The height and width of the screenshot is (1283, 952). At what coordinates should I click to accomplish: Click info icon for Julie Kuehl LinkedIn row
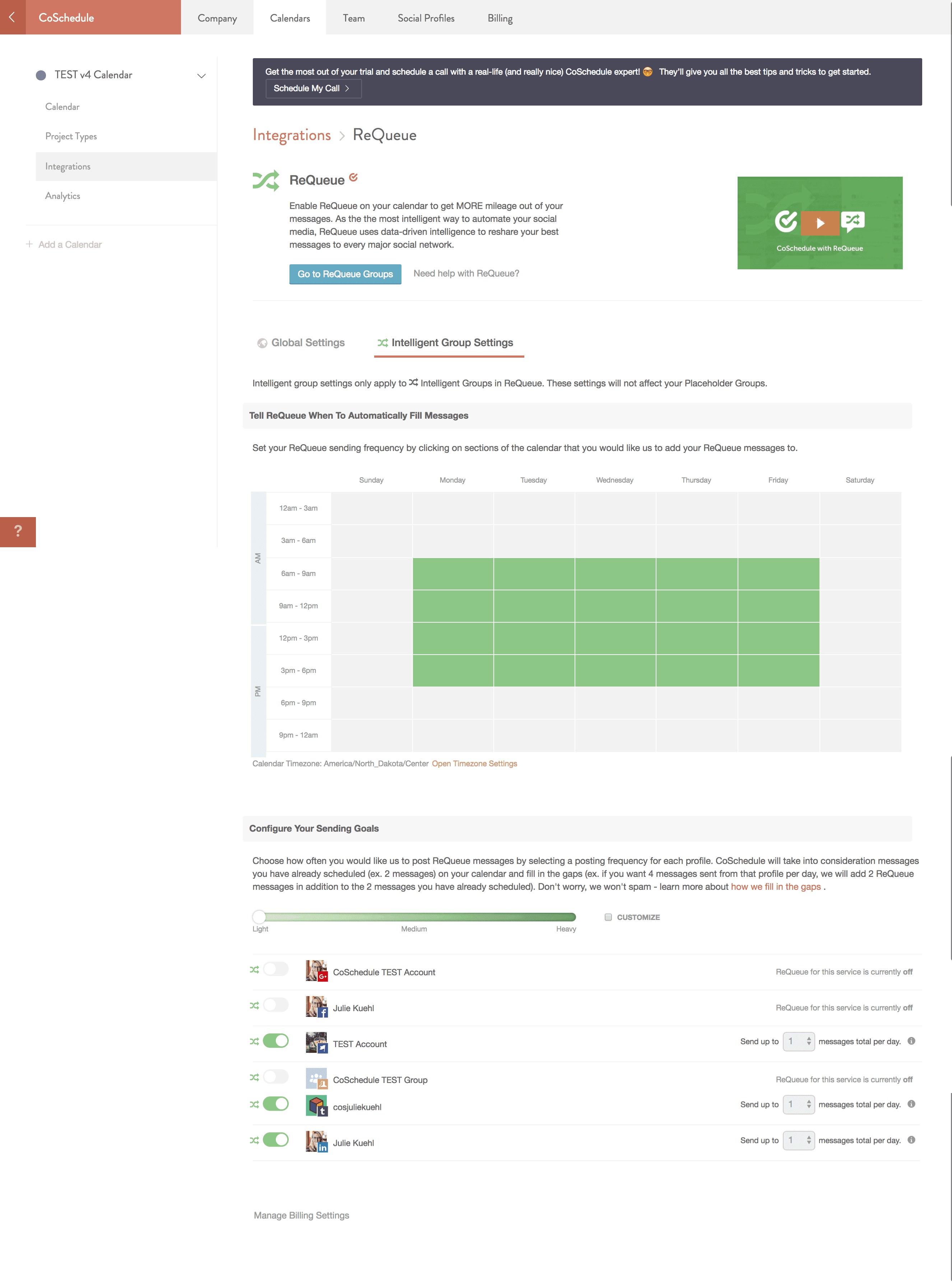(x=911, y=1140)
